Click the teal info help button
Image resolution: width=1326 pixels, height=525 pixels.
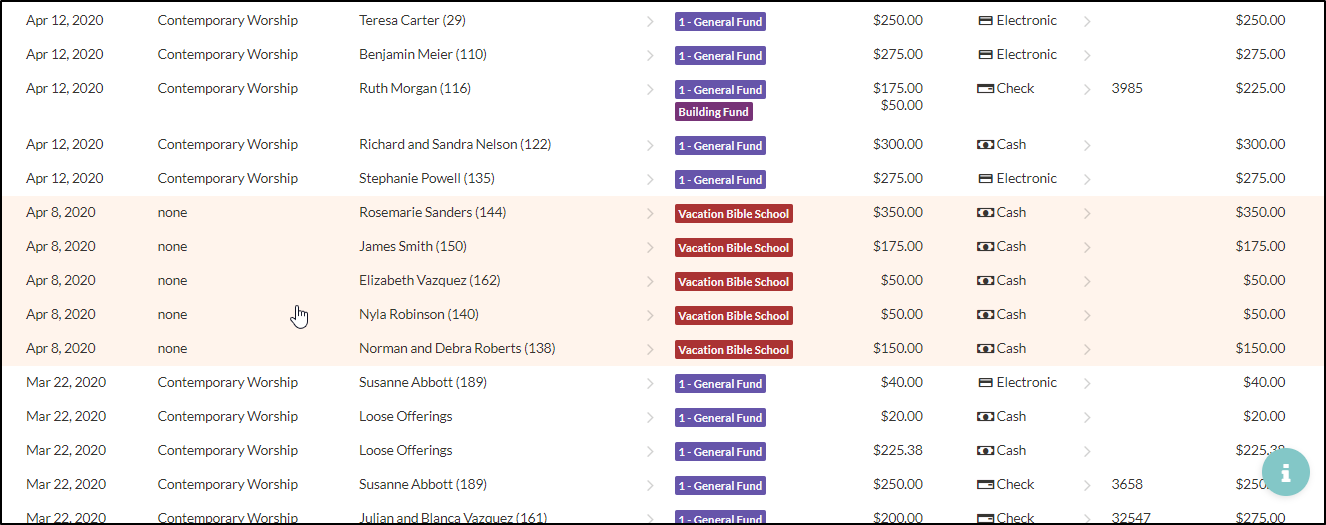(1285, 472)
